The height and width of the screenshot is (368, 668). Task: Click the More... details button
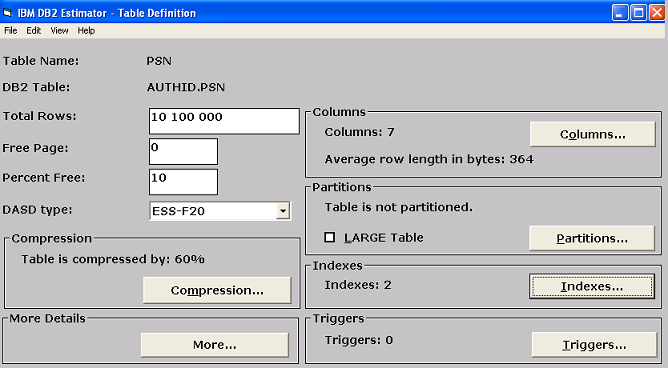point(215,345)
